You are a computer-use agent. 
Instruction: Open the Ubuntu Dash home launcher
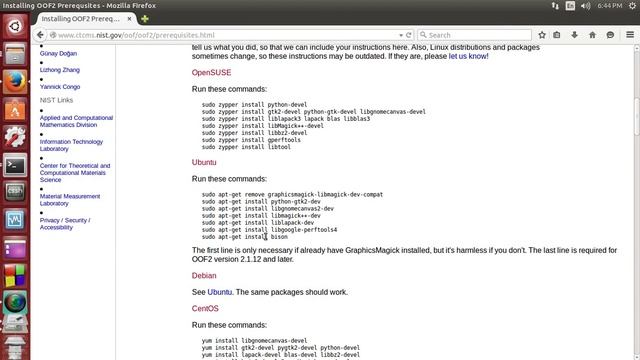(15, 27)
